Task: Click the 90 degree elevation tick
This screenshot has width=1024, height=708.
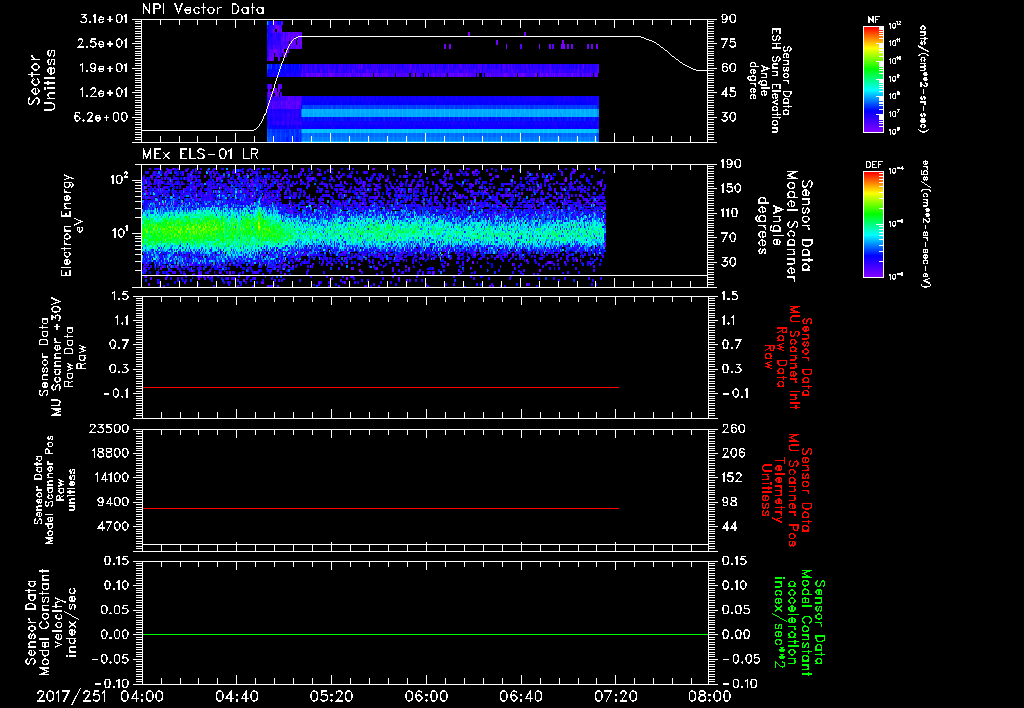Action: click(729, 19)
